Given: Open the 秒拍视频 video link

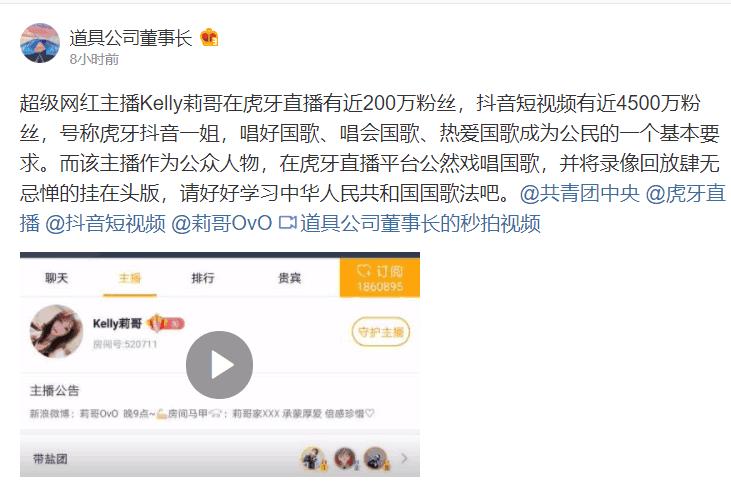Looking at the screenshot, I should tap(420, 223).
